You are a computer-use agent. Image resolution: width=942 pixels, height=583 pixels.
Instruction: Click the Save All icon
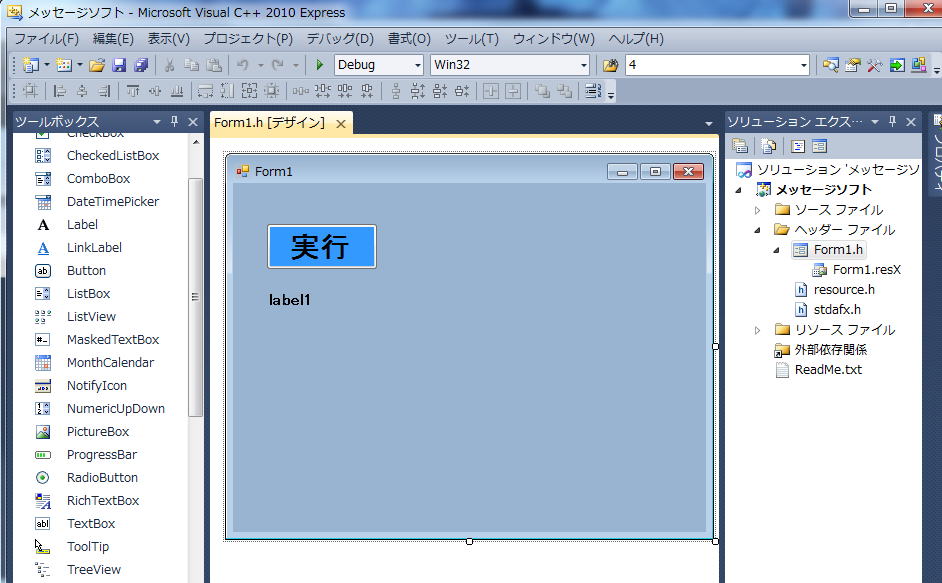(141, 65)
